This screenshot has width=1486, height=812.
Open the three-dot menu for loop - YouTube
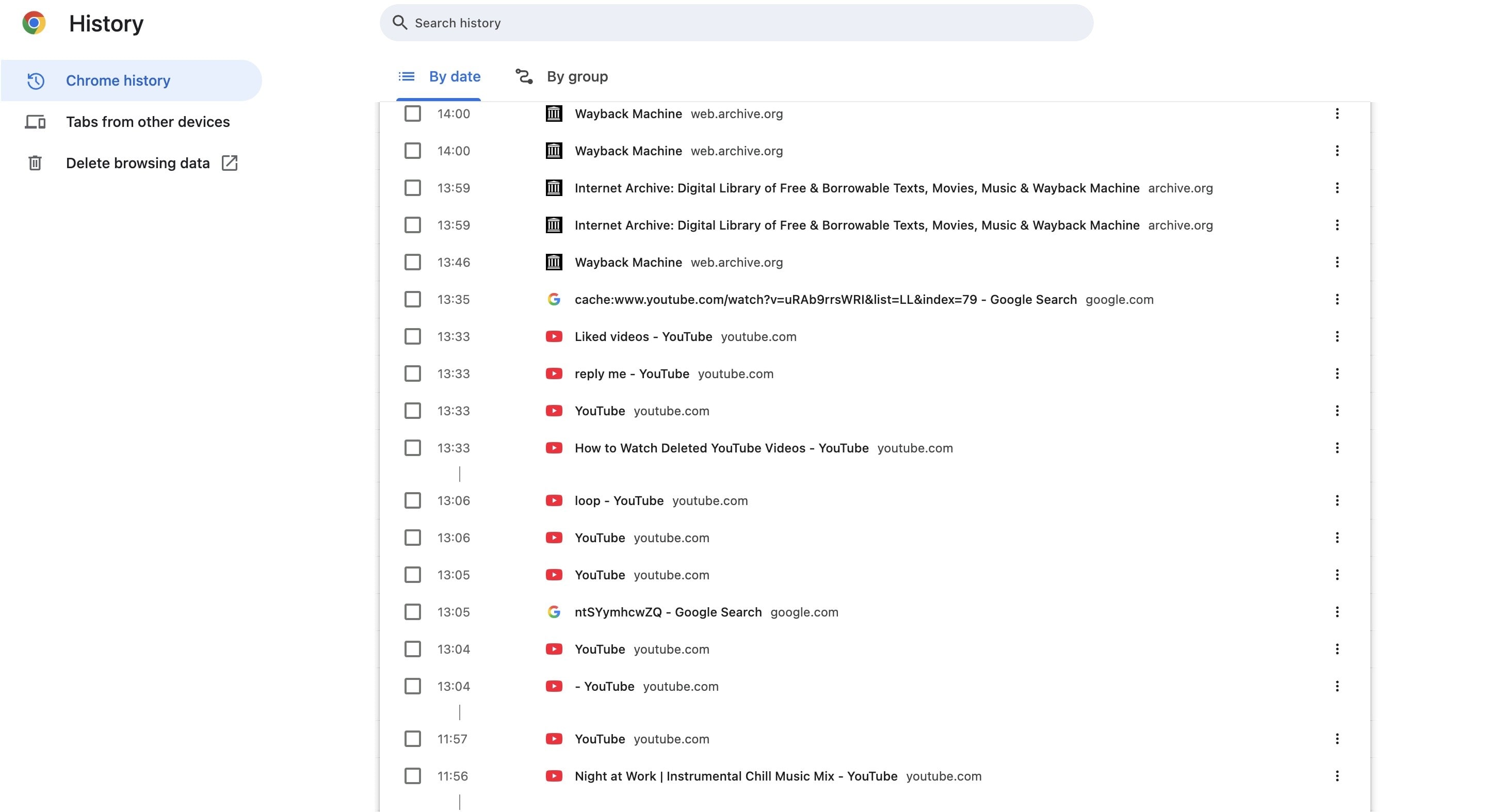(1336, 500)
